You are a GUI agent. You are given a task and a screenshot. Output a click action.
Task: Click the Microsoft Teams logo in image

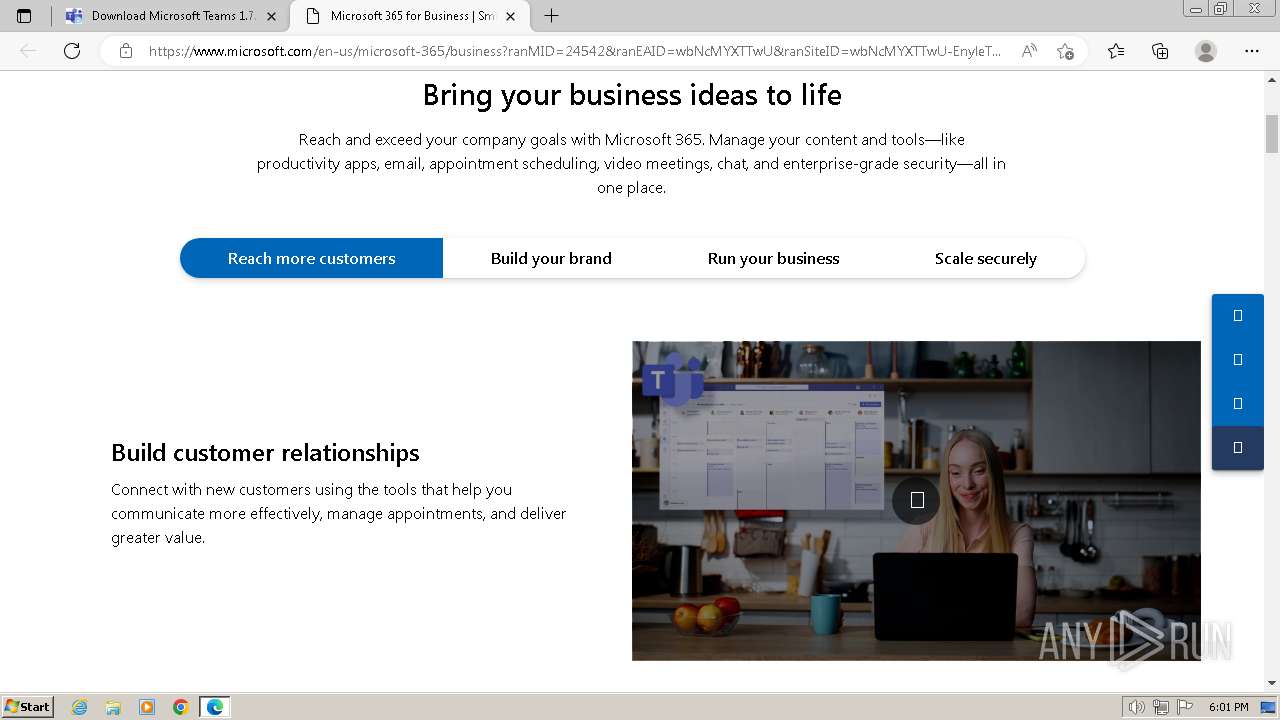[672, 381]
